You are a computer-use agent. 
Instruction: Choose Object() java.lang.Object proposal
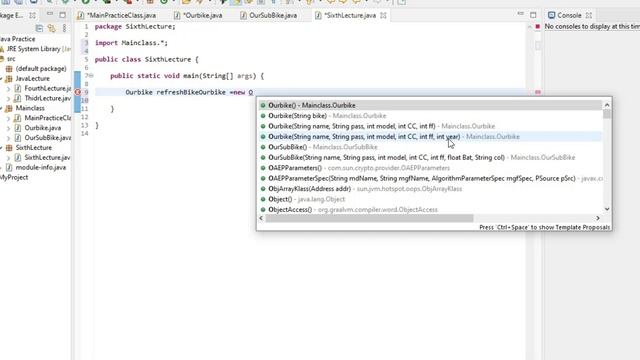coord(430,199)
